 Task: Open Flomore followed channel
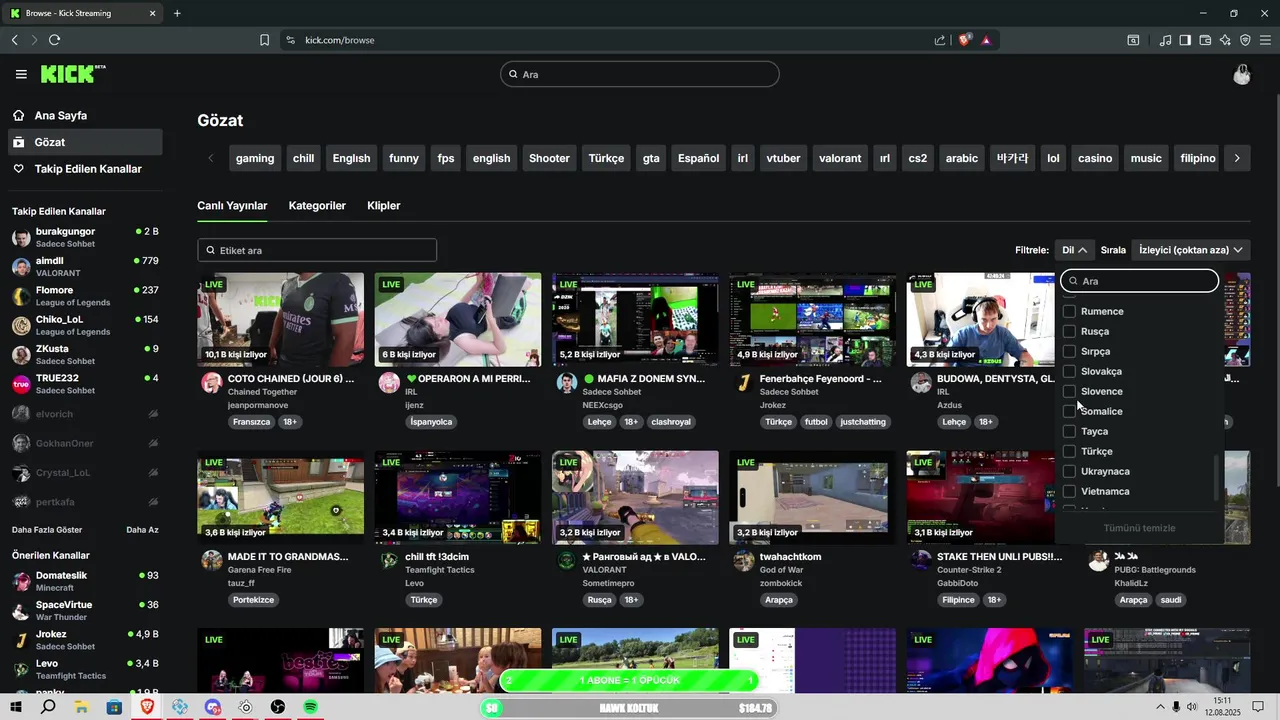(84, 296)
